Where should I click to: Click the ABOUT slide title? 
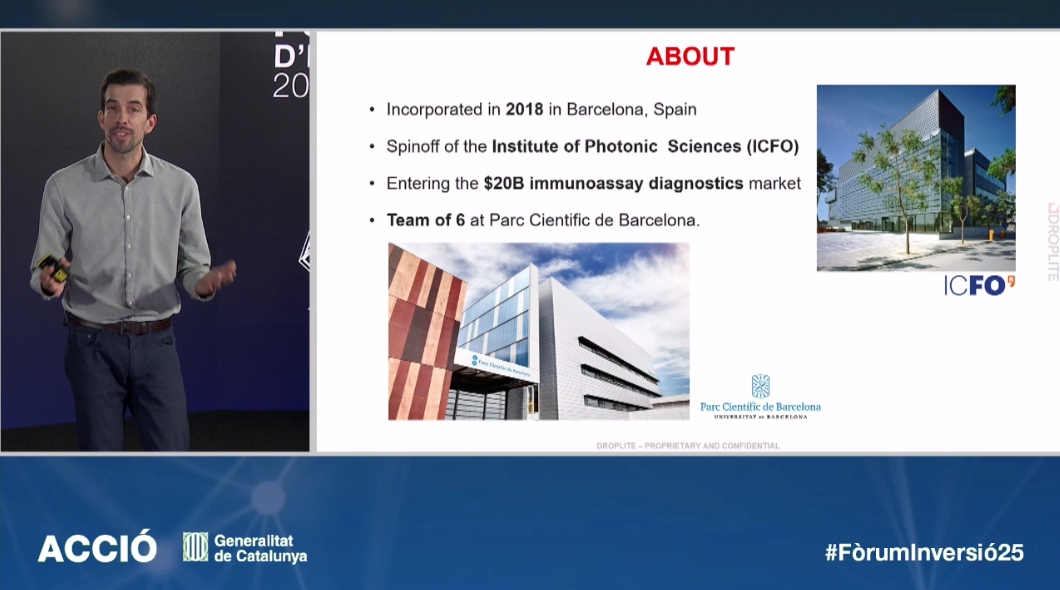(x=690, y=56)
